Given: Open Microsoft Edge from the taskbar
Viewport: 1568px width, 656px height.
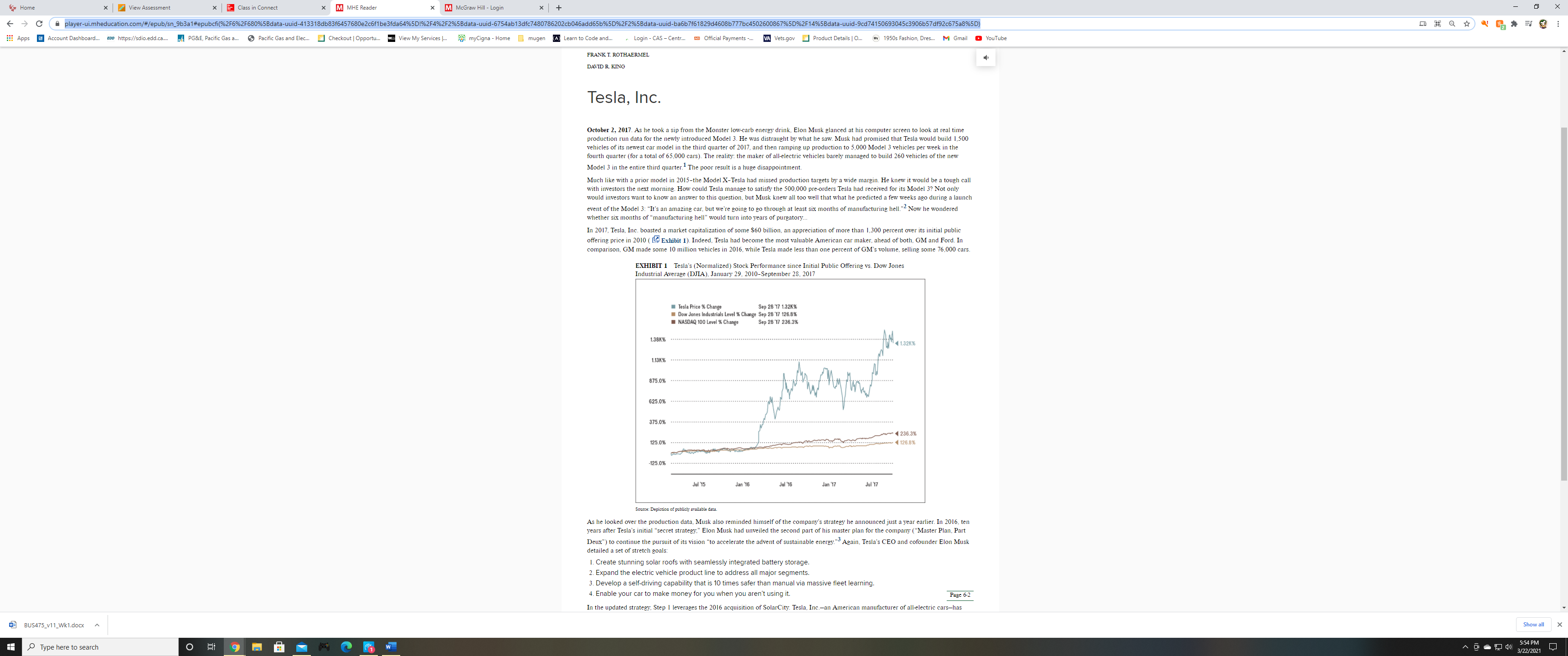Looking at the screenshot, I should tap(346, 647).
